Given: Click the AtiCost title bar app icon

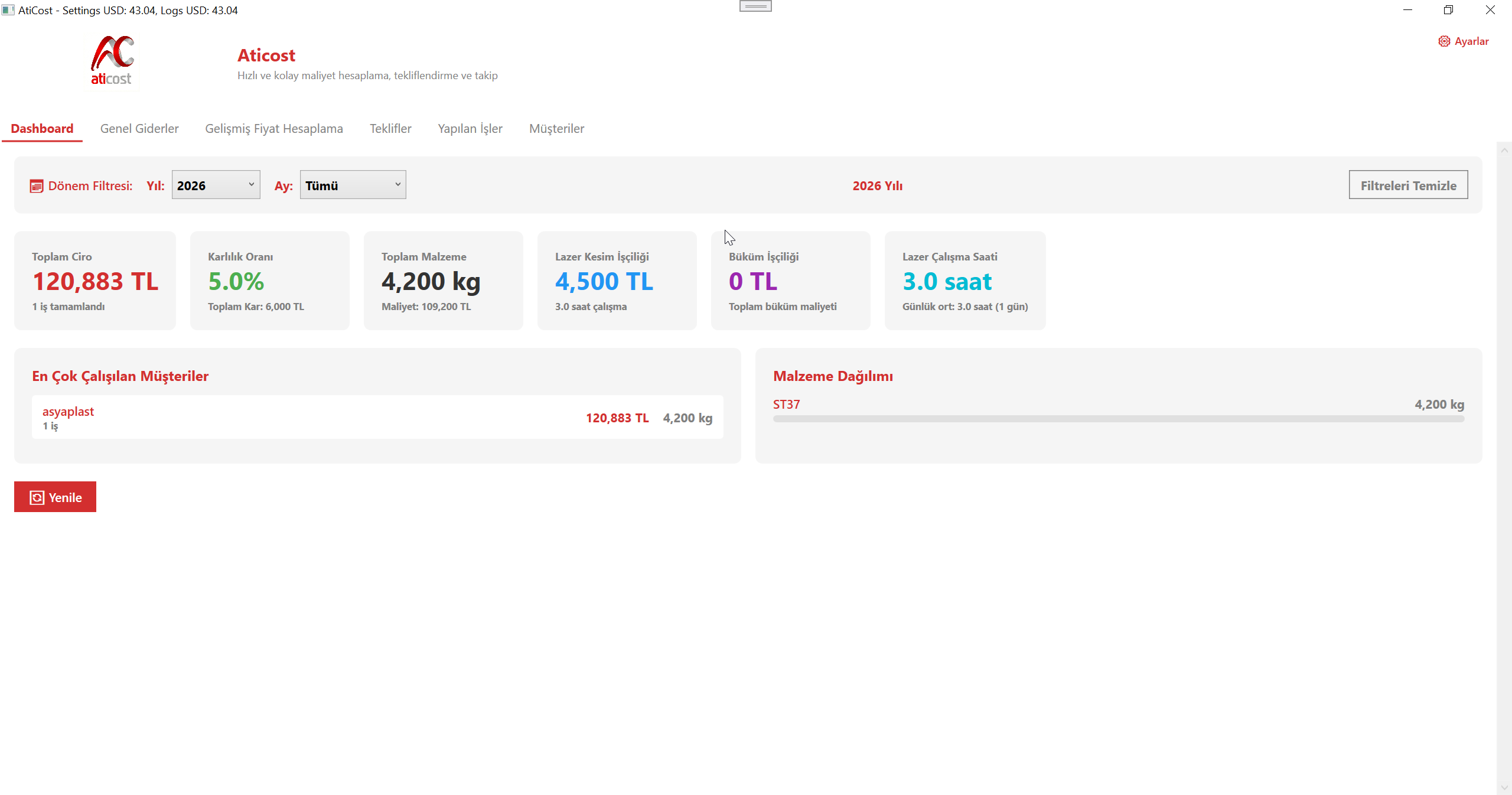Looking at the screenshot, I should 8,10.
